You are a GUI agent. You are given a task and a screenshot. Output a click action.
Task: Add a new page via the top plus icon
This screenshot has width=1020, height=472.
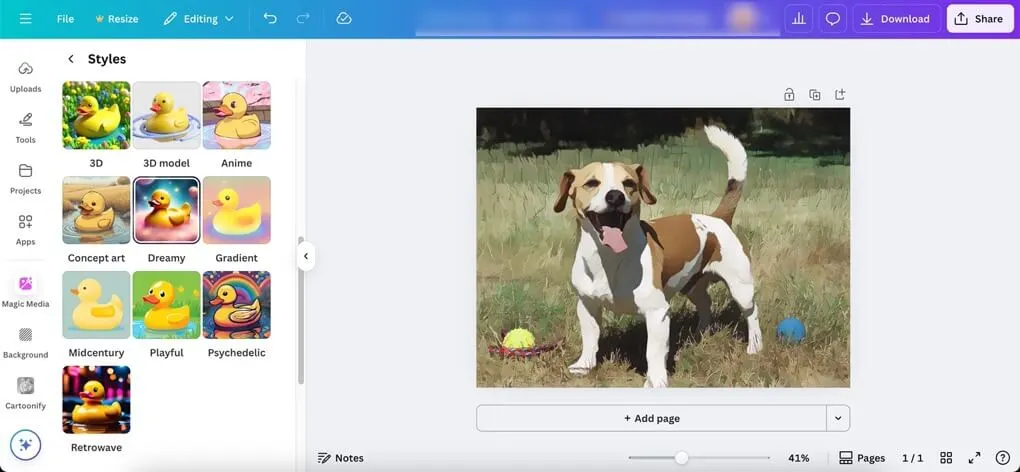pyautogui.click(x=840, y=95)
